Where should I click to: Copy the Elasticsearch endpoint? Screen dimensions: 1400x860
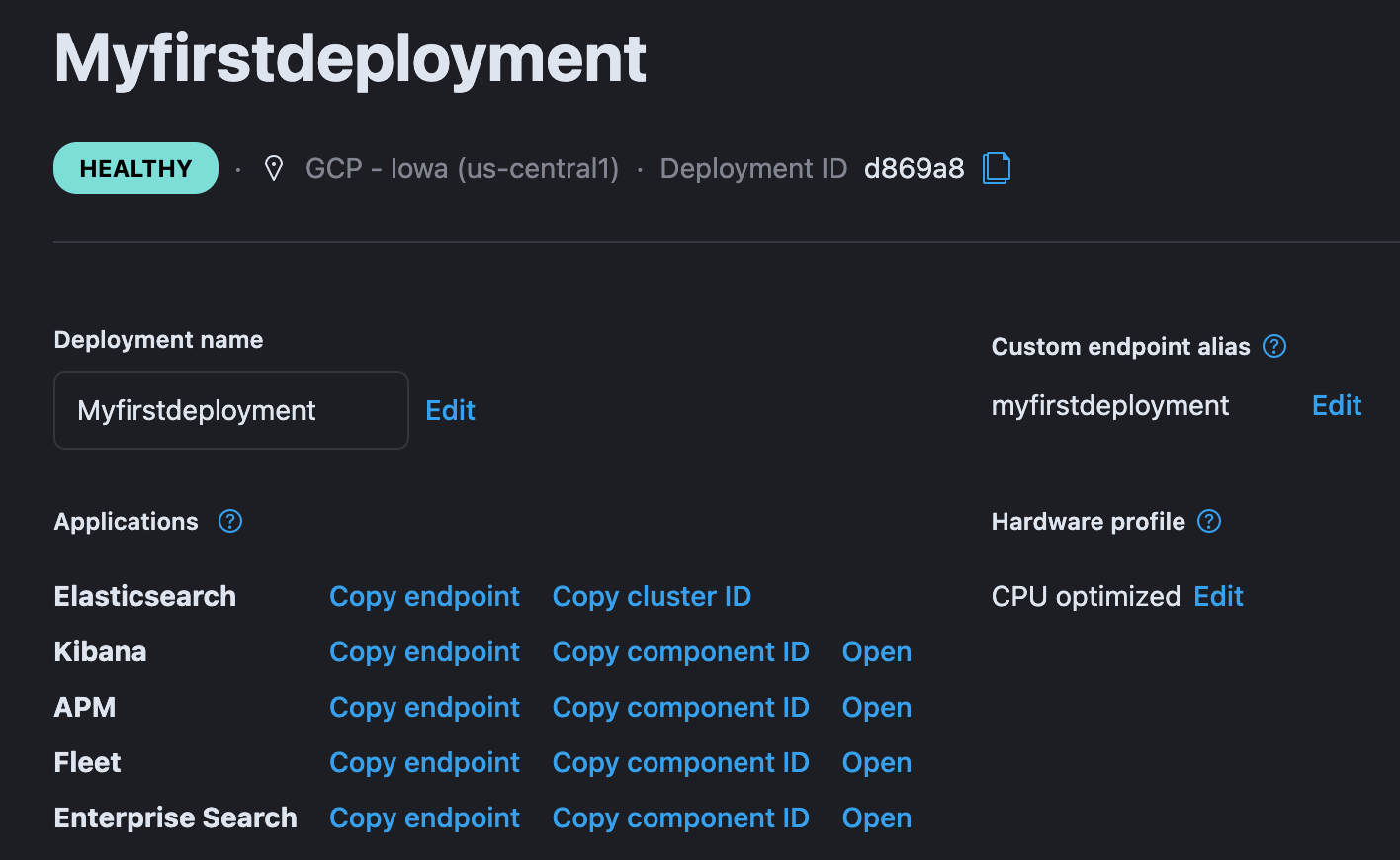pyautogui.click(x=424, y=596)
